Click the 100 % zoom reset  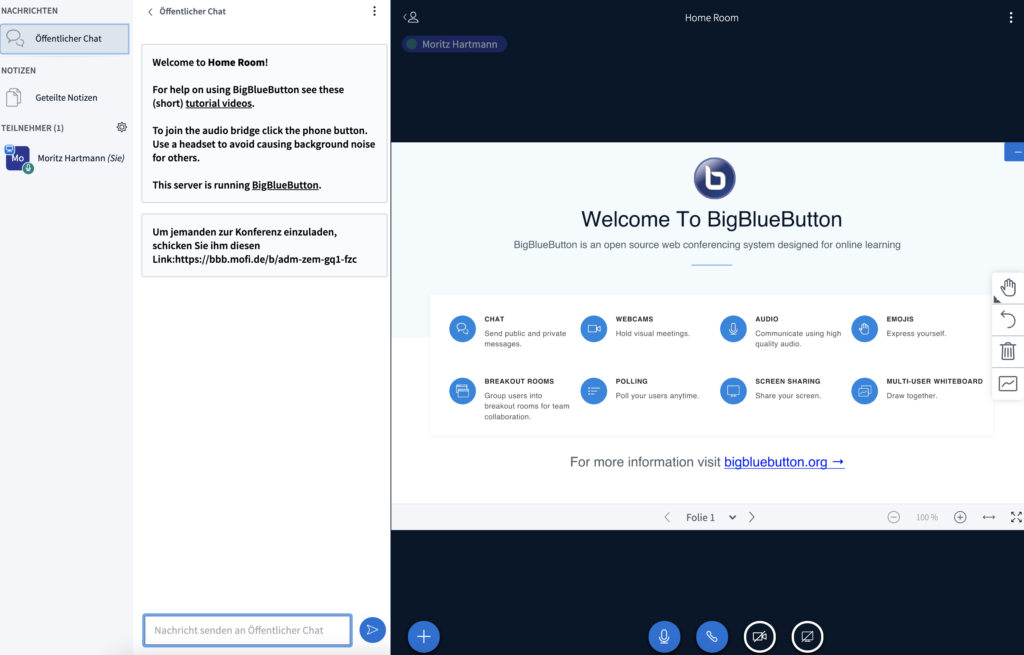point(927,517)
